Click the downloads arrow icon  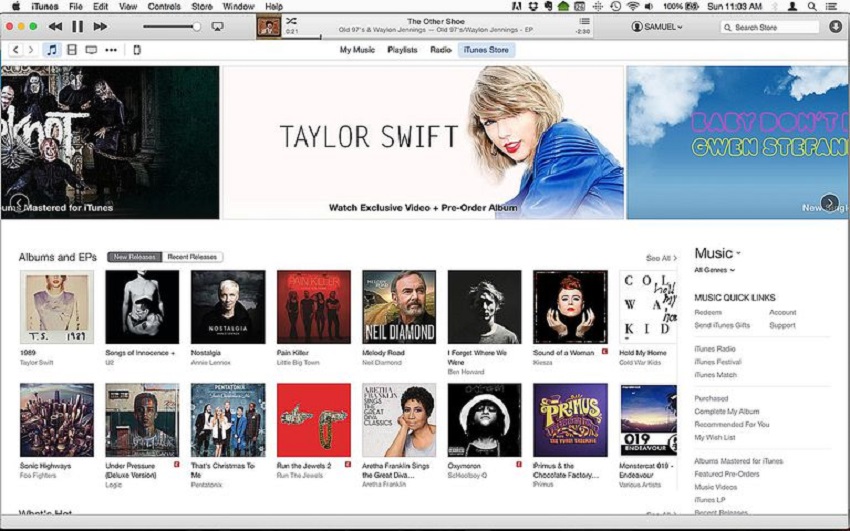[x=835, y=27]
